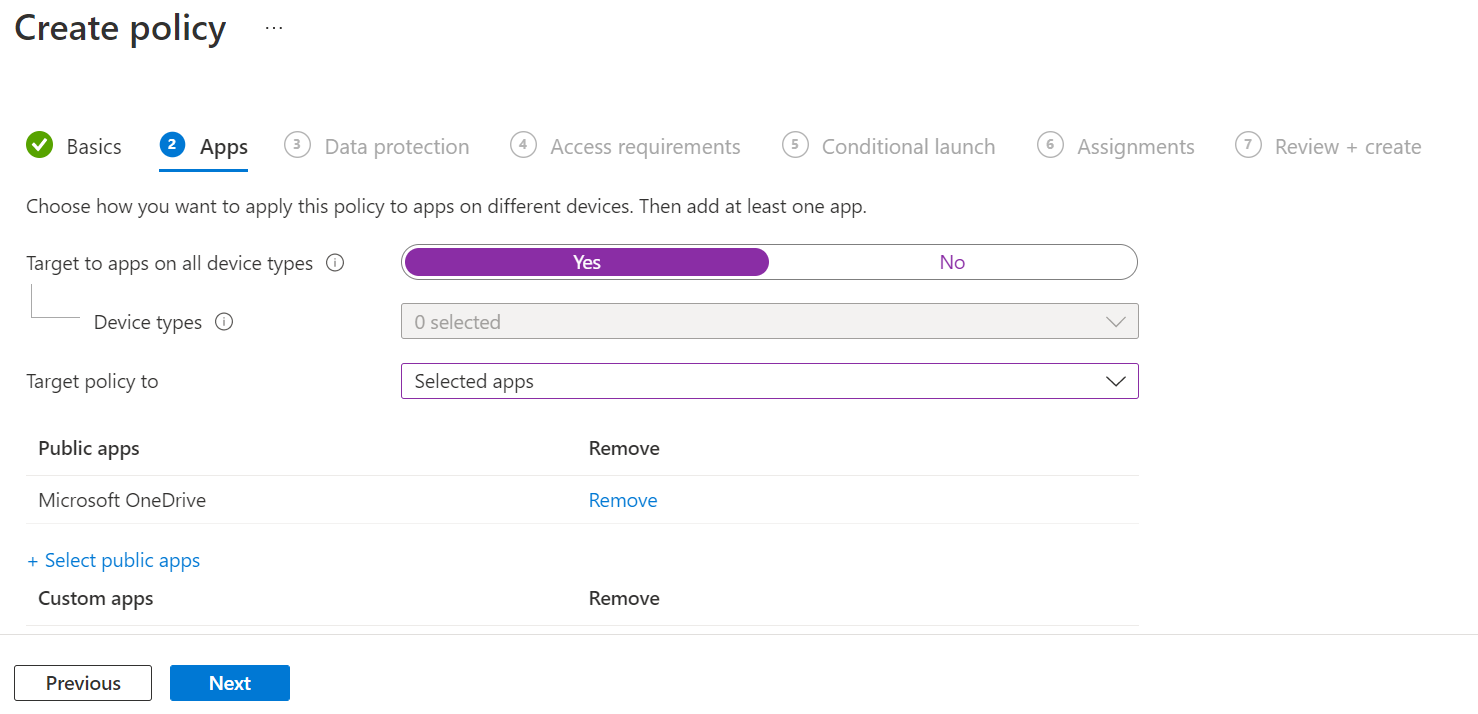This screenshot has width=1478, height=714.
Task: Click the info icon beside Target to apps on all device types
Action: [x=336, y=263]
